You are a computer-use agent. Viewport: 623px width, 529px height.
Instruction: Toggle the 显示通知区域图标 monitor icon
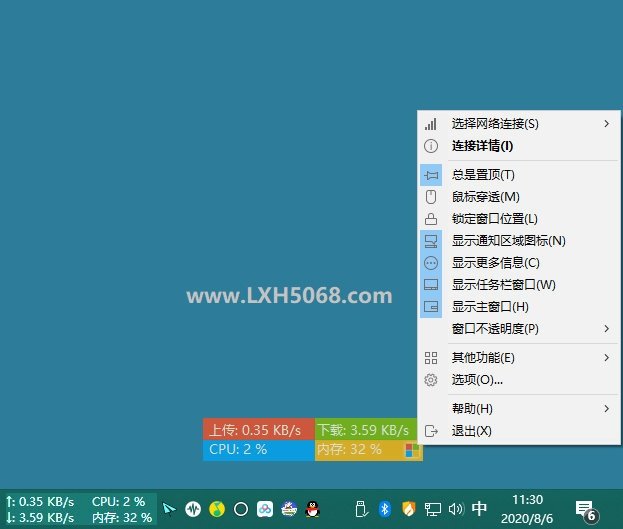tap(431, 241)
